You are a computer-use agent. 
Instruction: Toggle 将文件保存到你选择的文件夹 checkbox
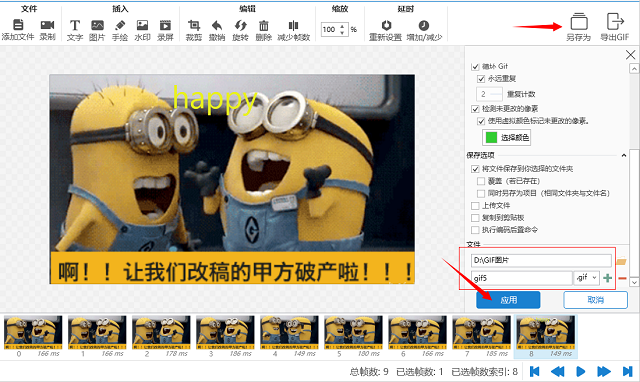(475, 169)
